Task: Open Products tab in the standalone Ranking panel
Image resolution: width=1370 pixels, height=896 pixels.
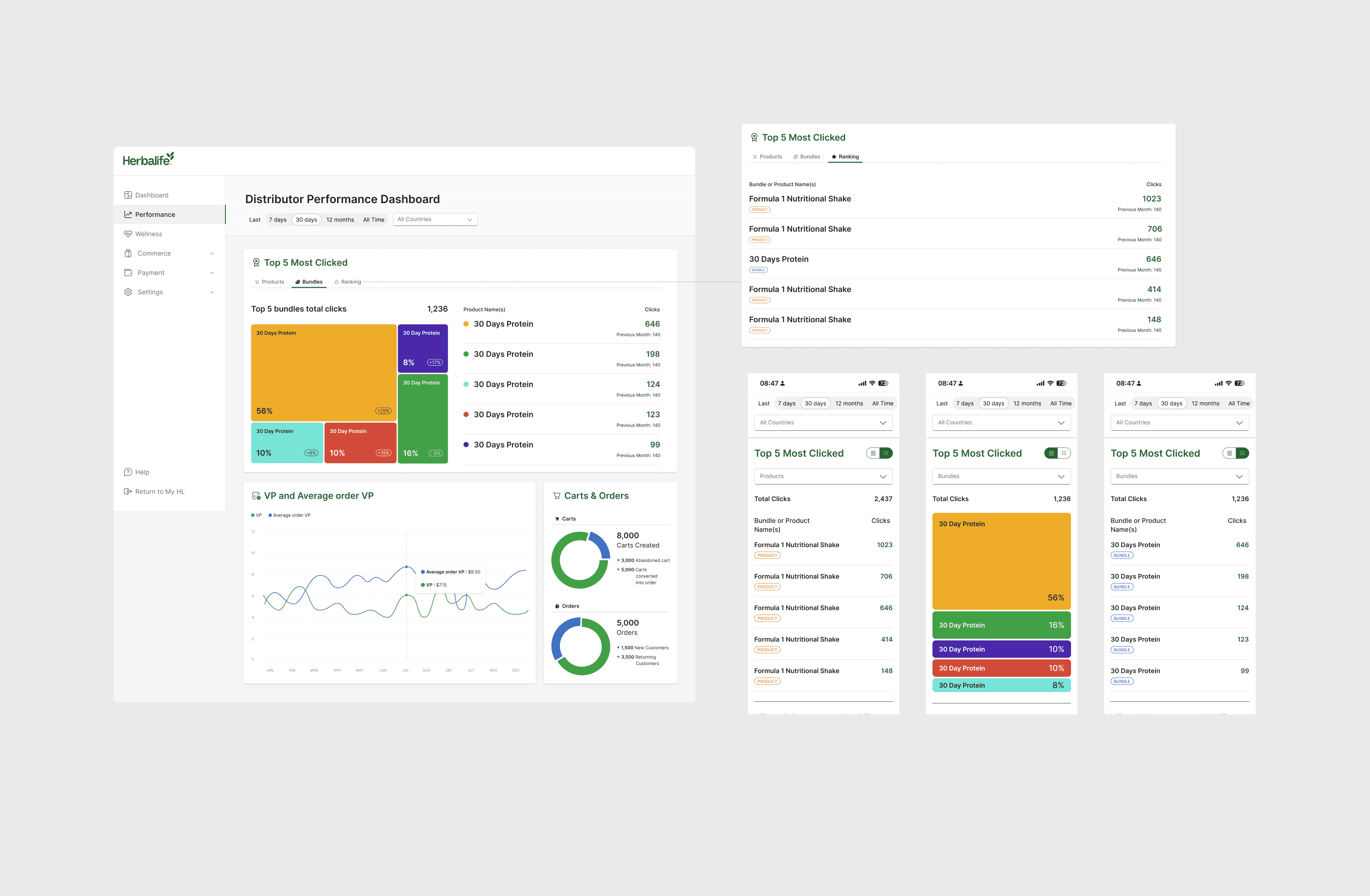Action: coord(767,157)
